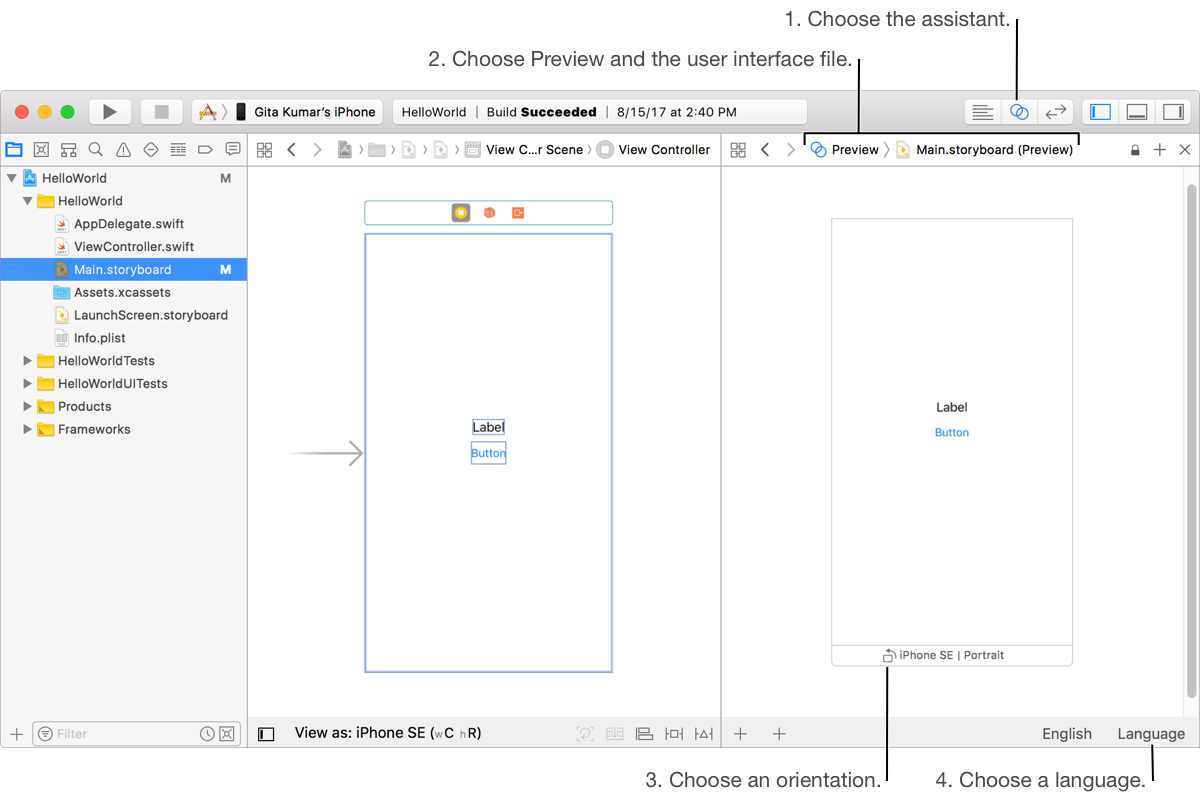Click Preview in assistant jump bar
This screenshot has height=798, width=1200.
coord(844,150)
